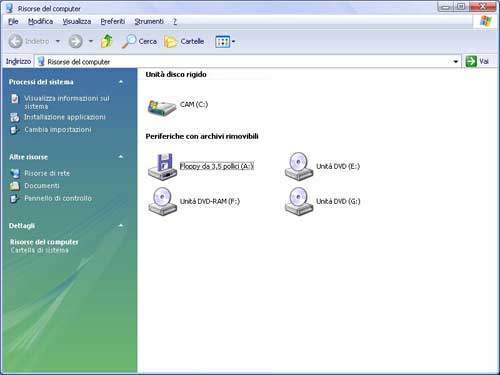
Task: Open the Cerca search tool
Action: 139,41
